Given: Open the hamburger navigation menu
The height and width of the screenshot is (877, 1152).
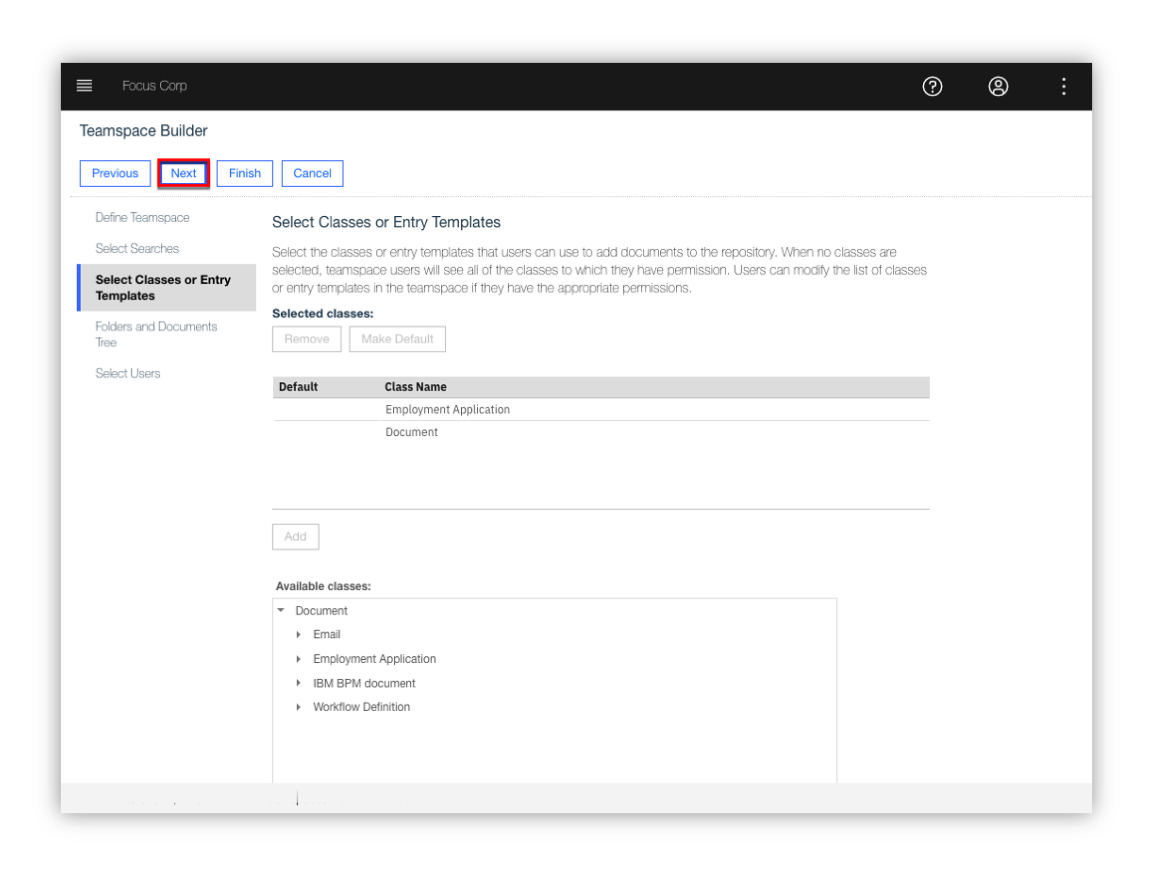Looking at the screenshot, I should tap(84, 86).
